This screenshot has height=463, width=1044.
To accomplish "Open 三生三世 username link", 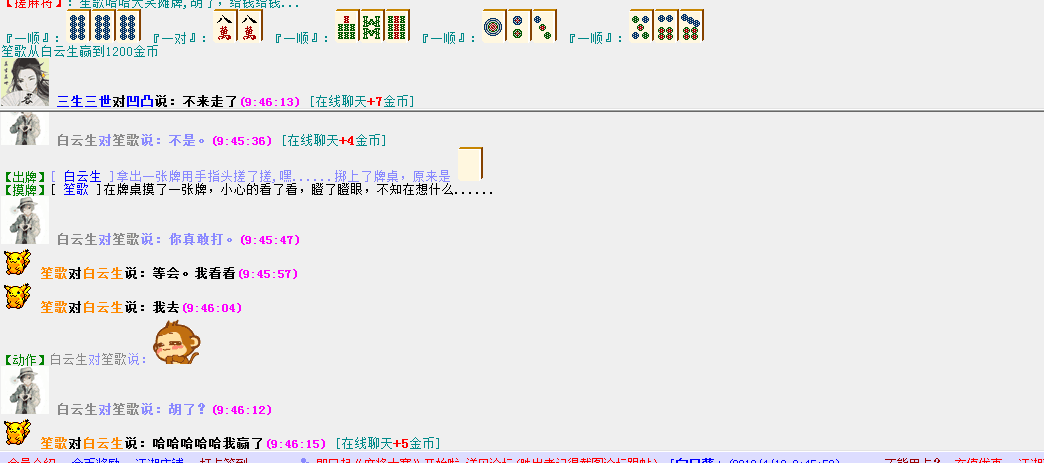I will tap(85, 101).
